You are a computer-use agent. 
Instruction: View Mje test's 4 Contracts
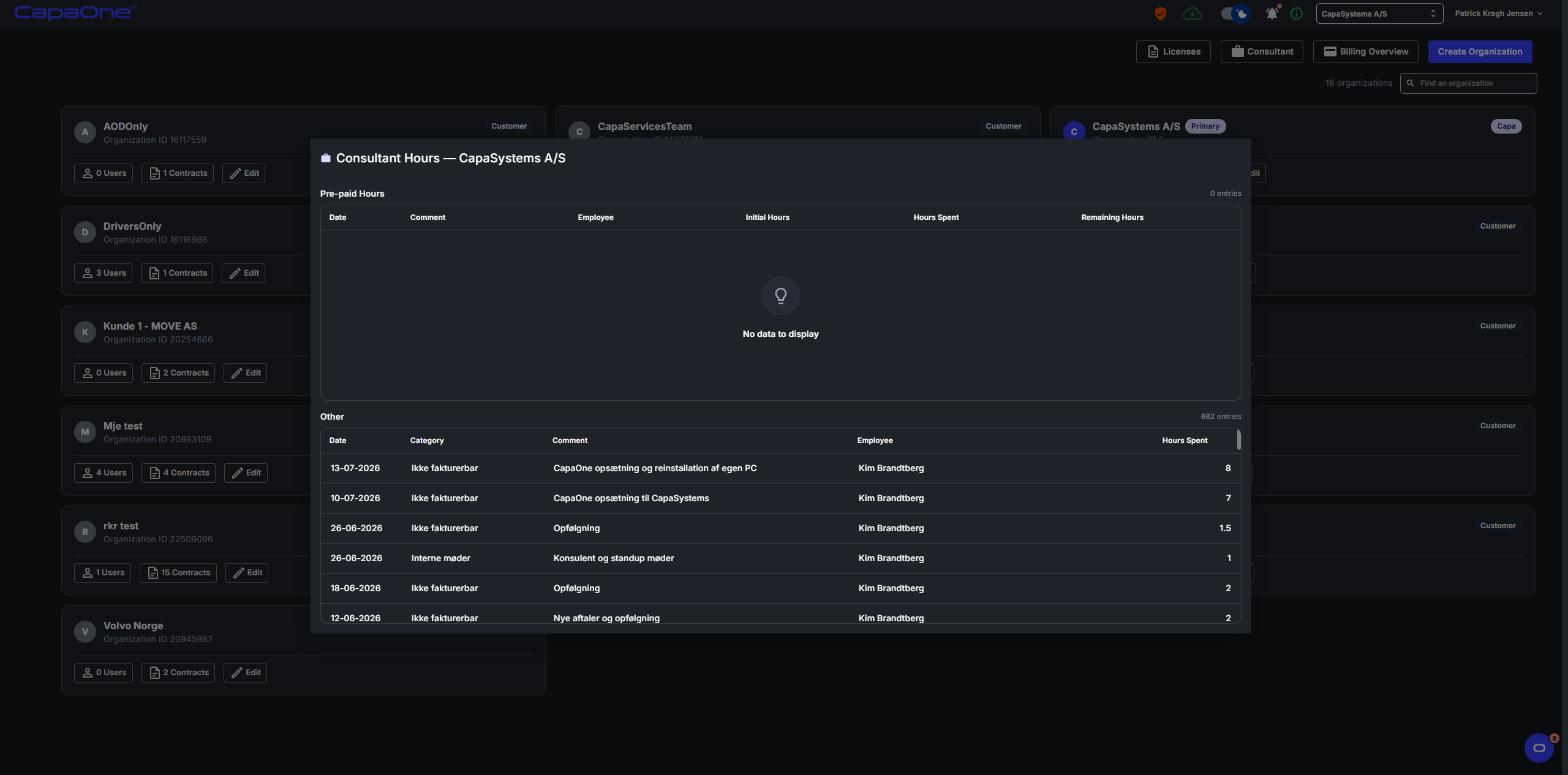pyautogui.click(x=179, y=473)
